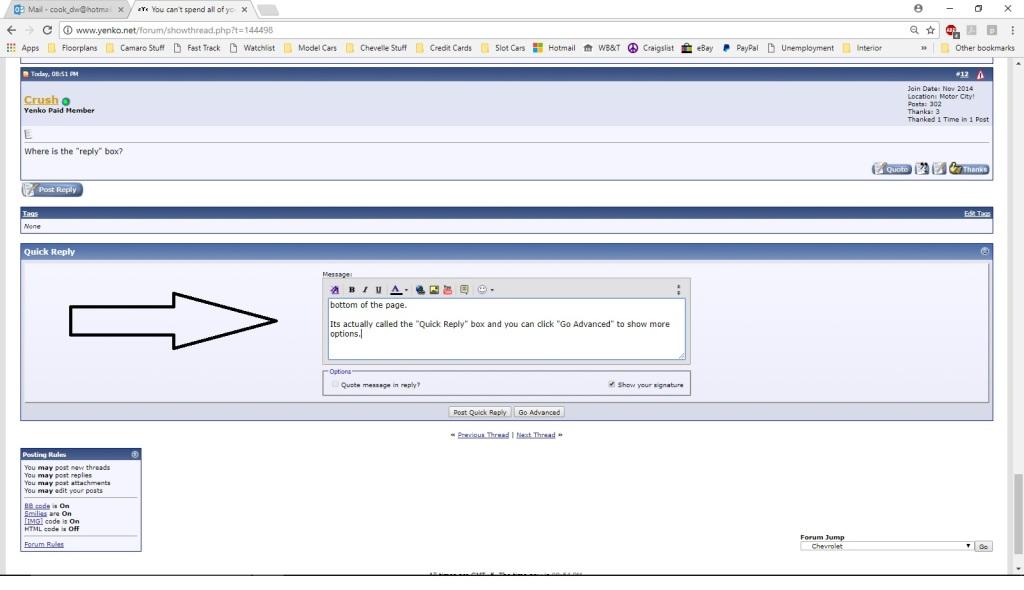This screenshot has width=1024, height=590.
Task: Apply italic formatting in the message editor
Action: point(365,289)
